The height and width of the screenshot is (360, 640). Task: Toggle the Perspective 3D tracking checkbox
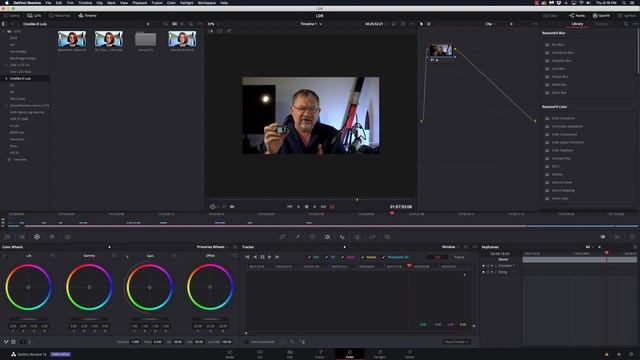[384, 257]
